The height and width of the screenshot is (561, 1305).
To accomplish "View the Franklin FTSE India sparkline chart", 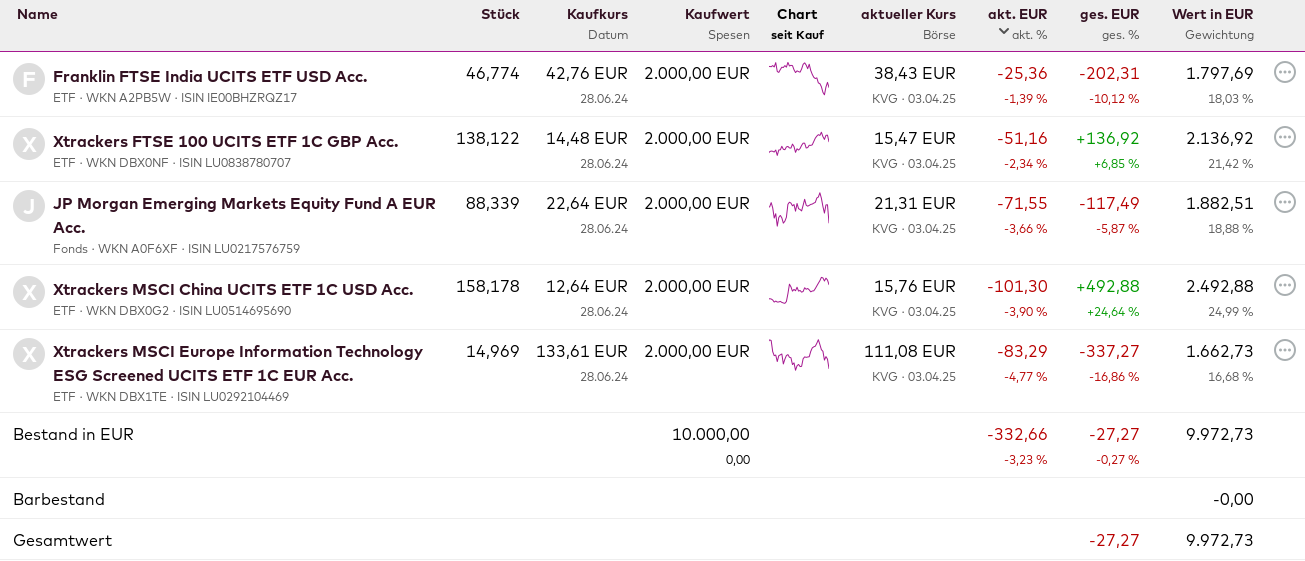I will [x=799, y=77].
